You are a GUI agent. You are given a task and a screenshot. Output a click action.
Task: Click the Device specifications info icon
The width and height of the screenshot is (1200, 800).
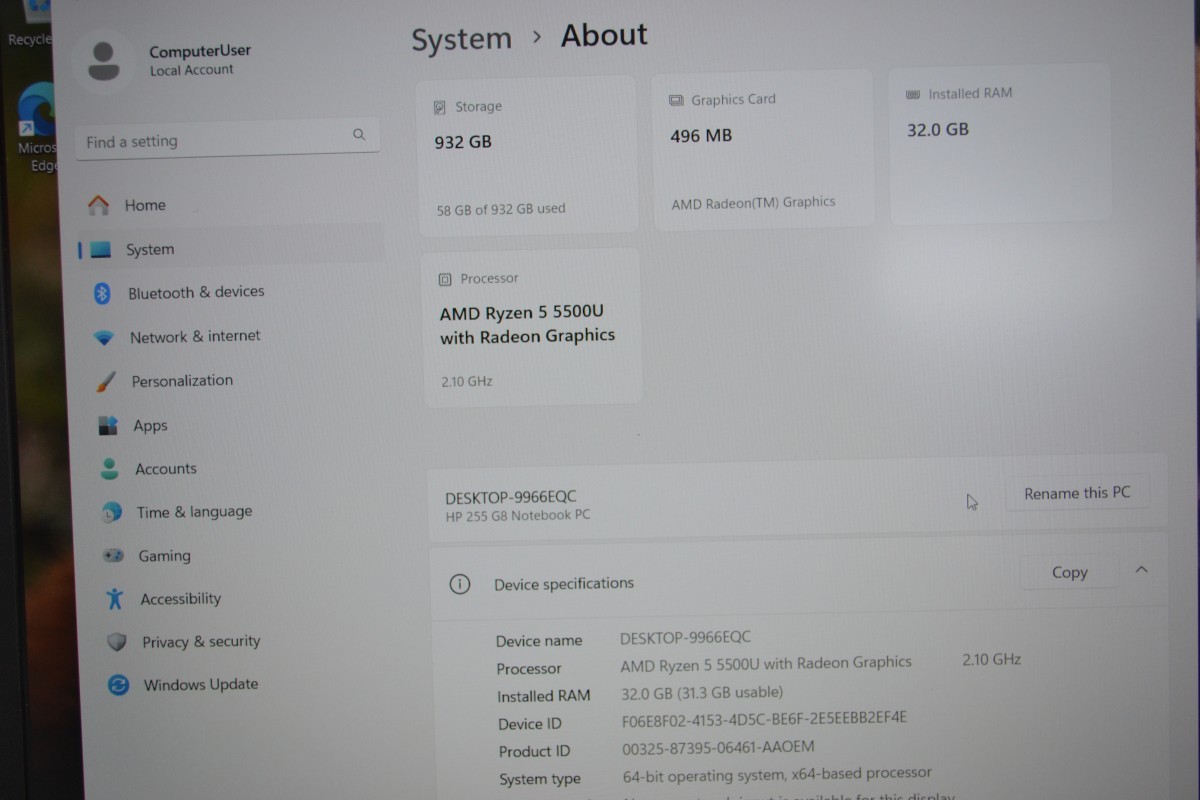(459, 585)
